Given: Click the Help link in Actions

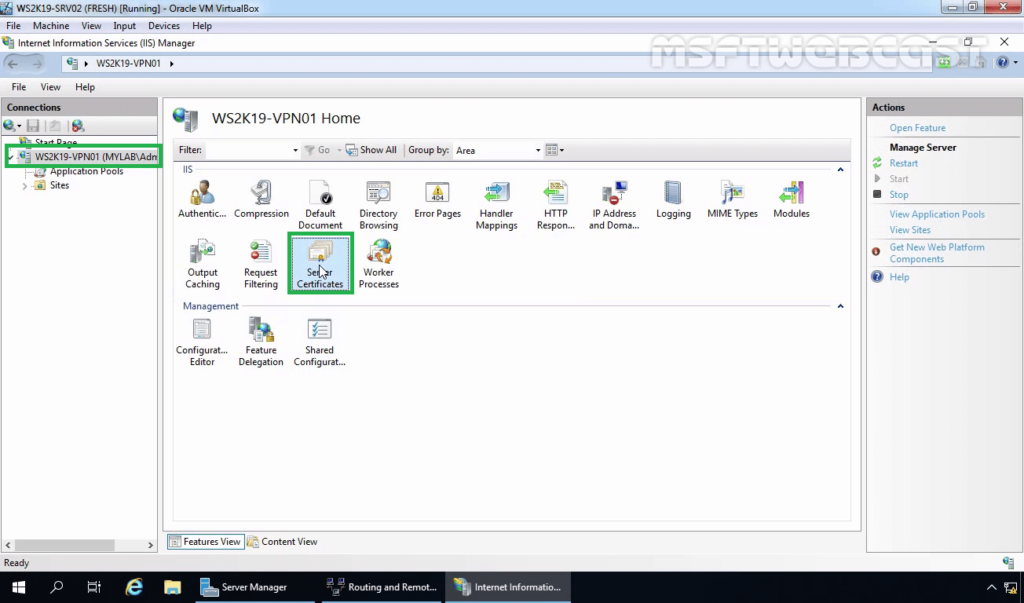Looking at the screenshot, I should click(x=899, y=277).
